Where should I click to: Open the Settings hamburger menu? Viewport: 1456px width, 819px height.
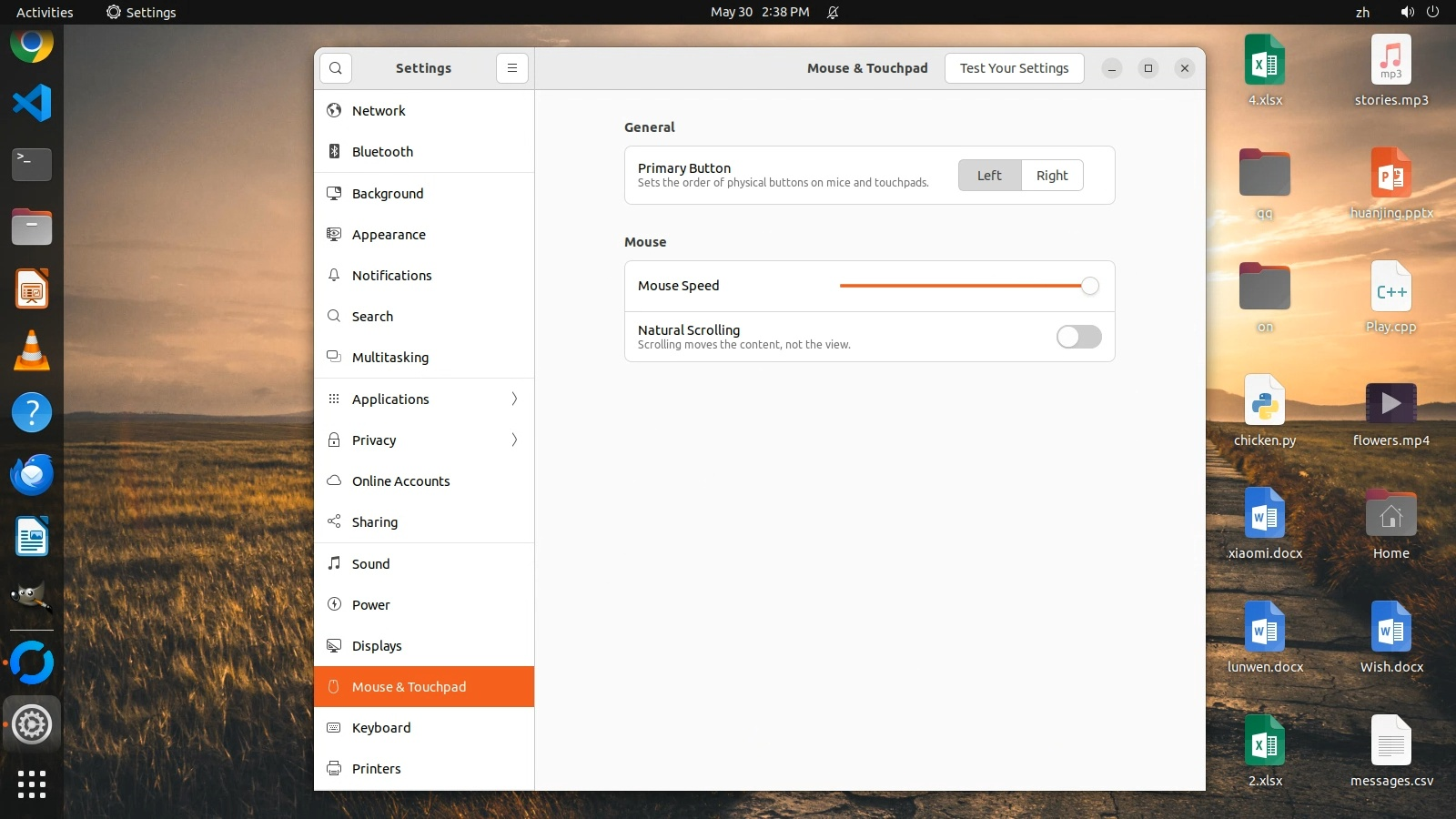tap(512, 68)
